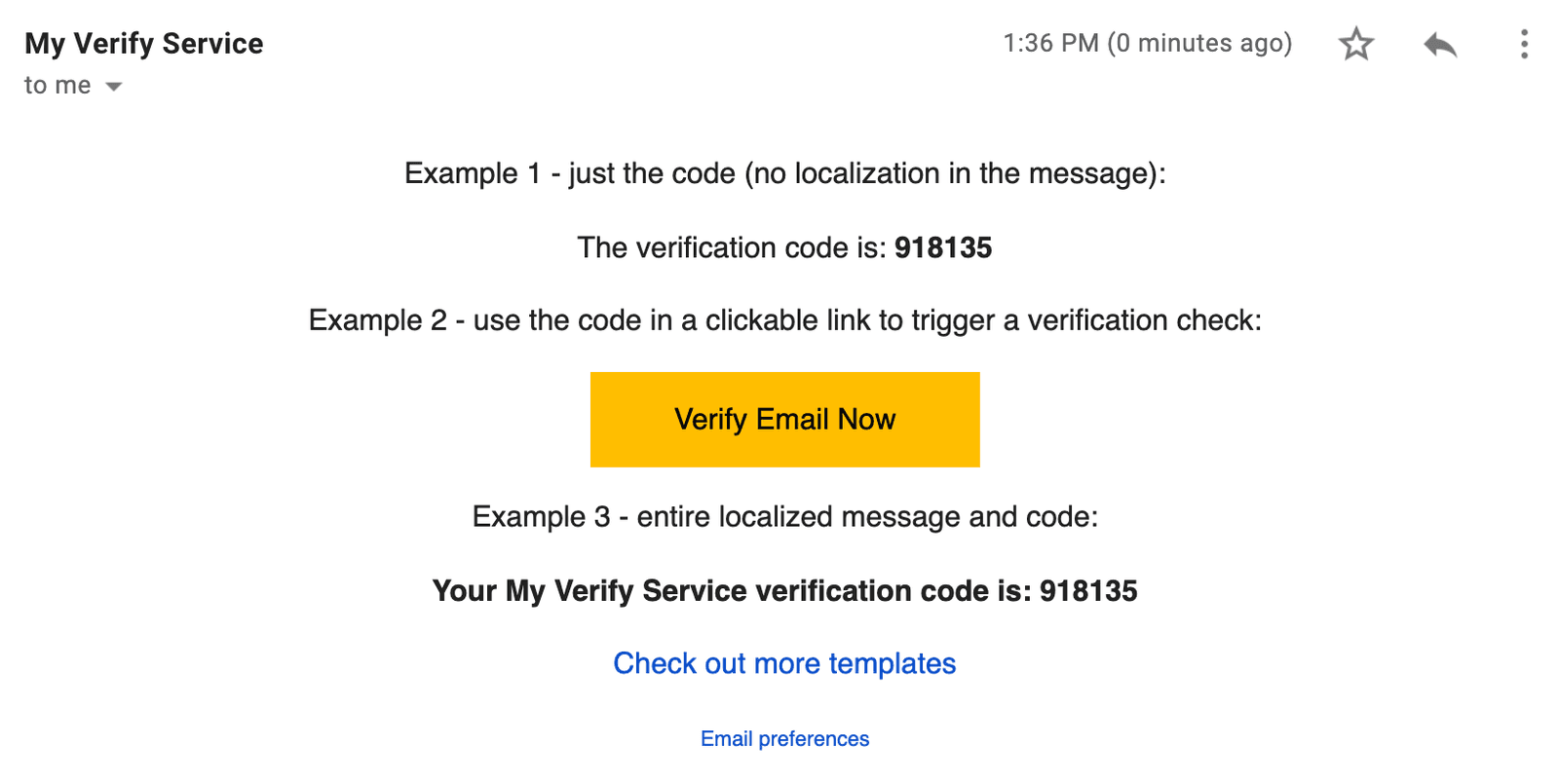
Task: Select the verification code 918135 in Example 1
Action: coord(943,247)
